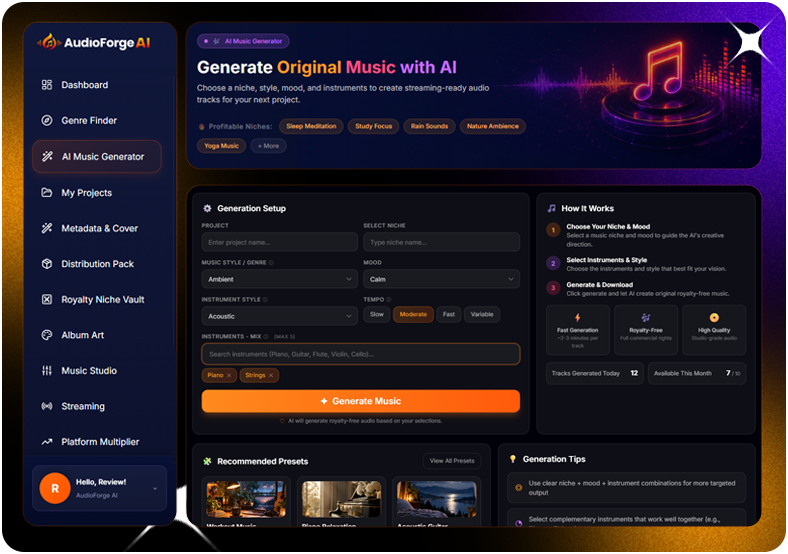The height and width of the screenshot is (554, 788).
Task: Click the Generation Setup gear icon
Action: click(x=207, y=208)
